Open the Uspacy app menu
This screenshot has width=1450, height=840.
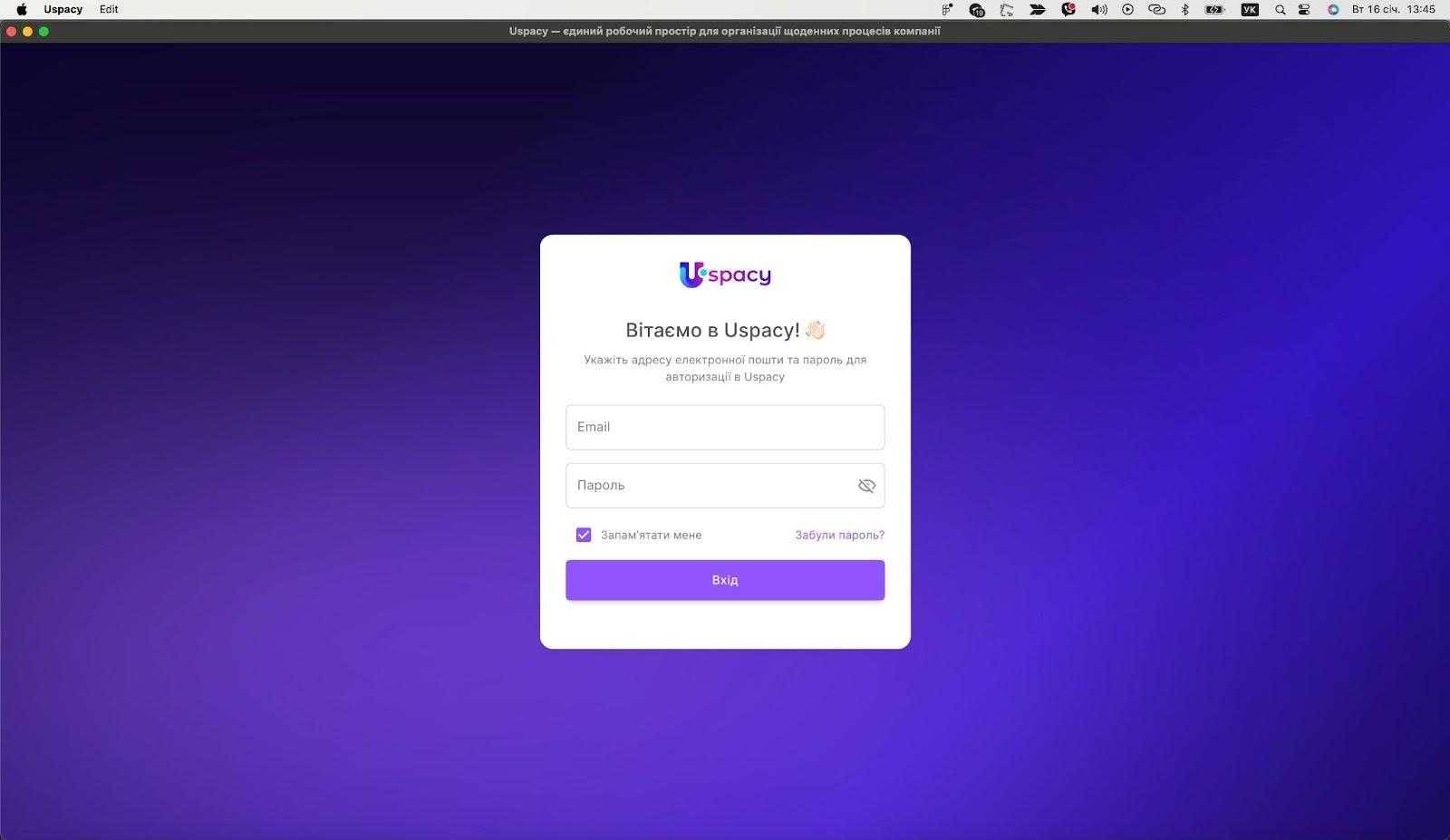coord(63,9)
